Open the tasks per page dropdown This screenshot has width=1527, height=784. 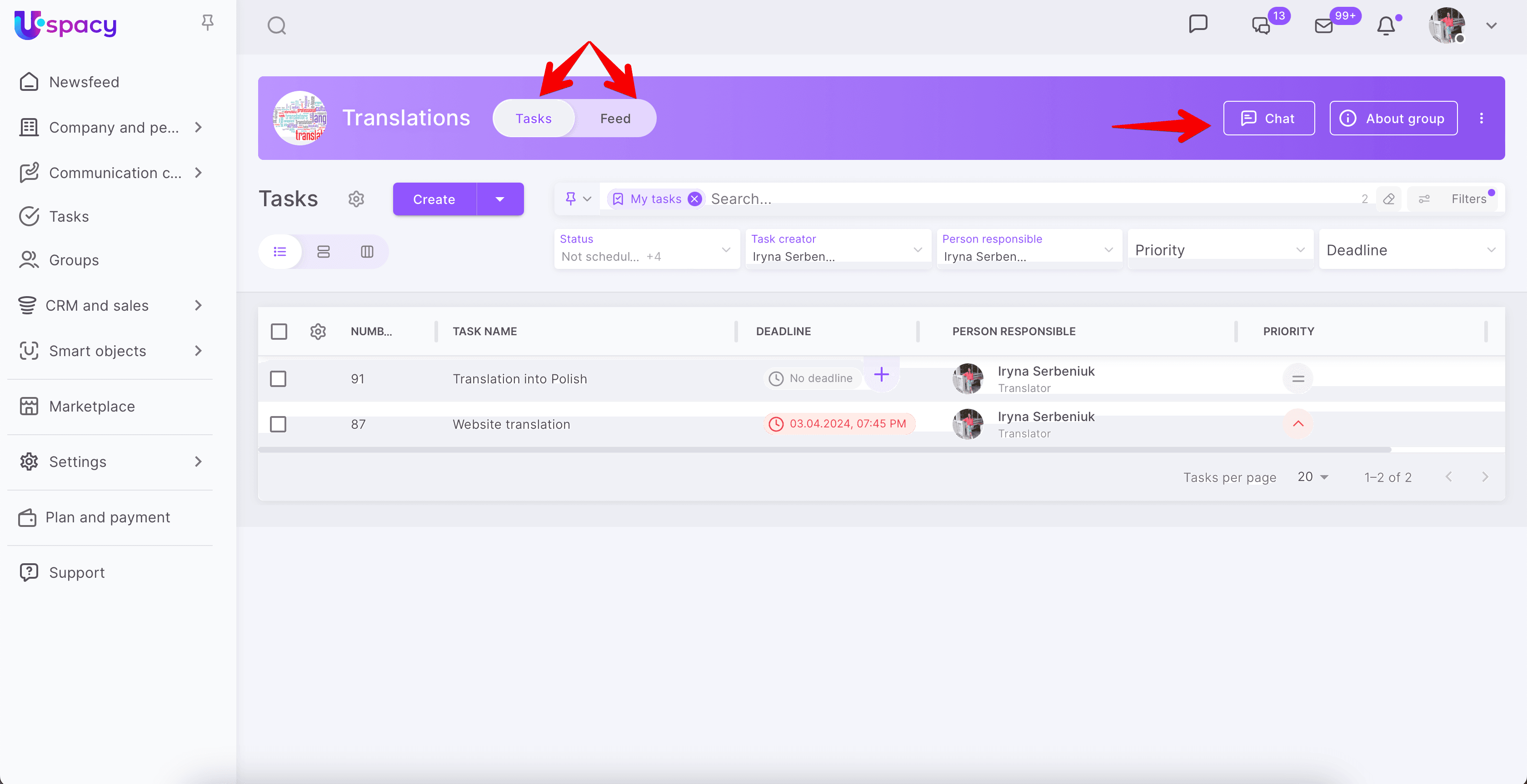tap(1312, 476)
